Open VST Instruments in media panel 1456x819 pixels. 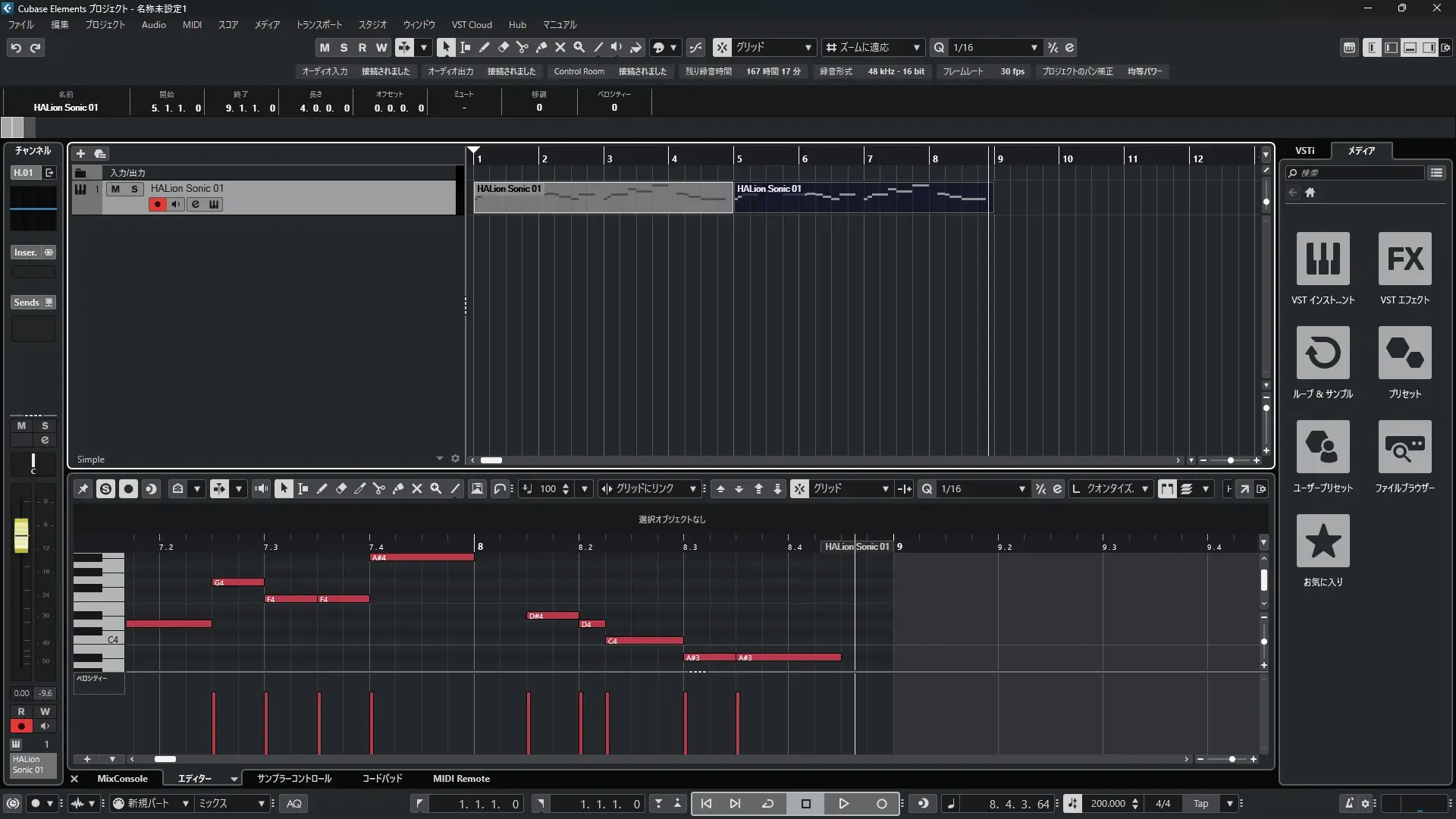(1323, 259)
